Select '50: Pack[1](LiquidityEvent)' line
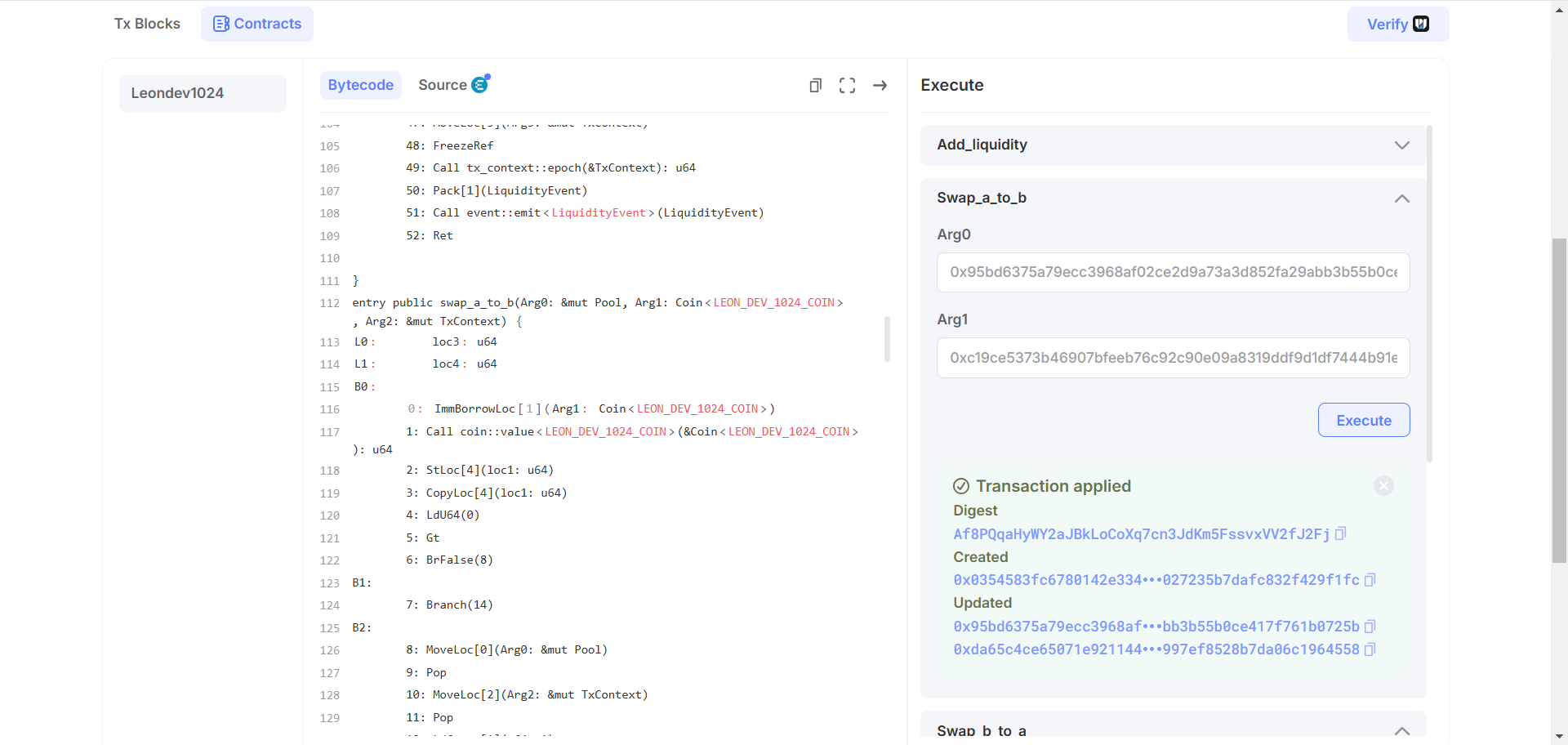The width and height of the screenshot is (1568, 745). point(497,190)
